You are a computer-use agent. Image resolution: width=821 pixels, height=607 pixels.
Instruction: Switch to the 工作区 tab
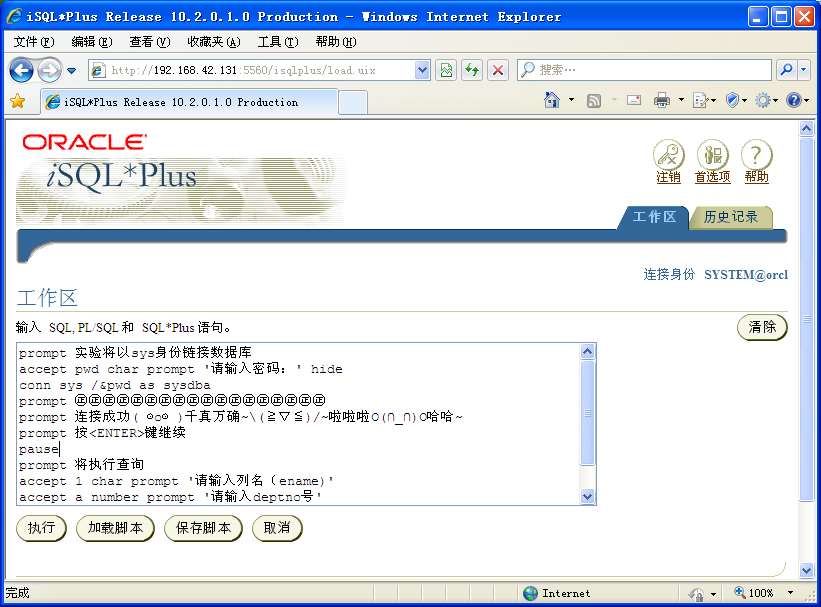pyautogui.click(x=654, y=217)
